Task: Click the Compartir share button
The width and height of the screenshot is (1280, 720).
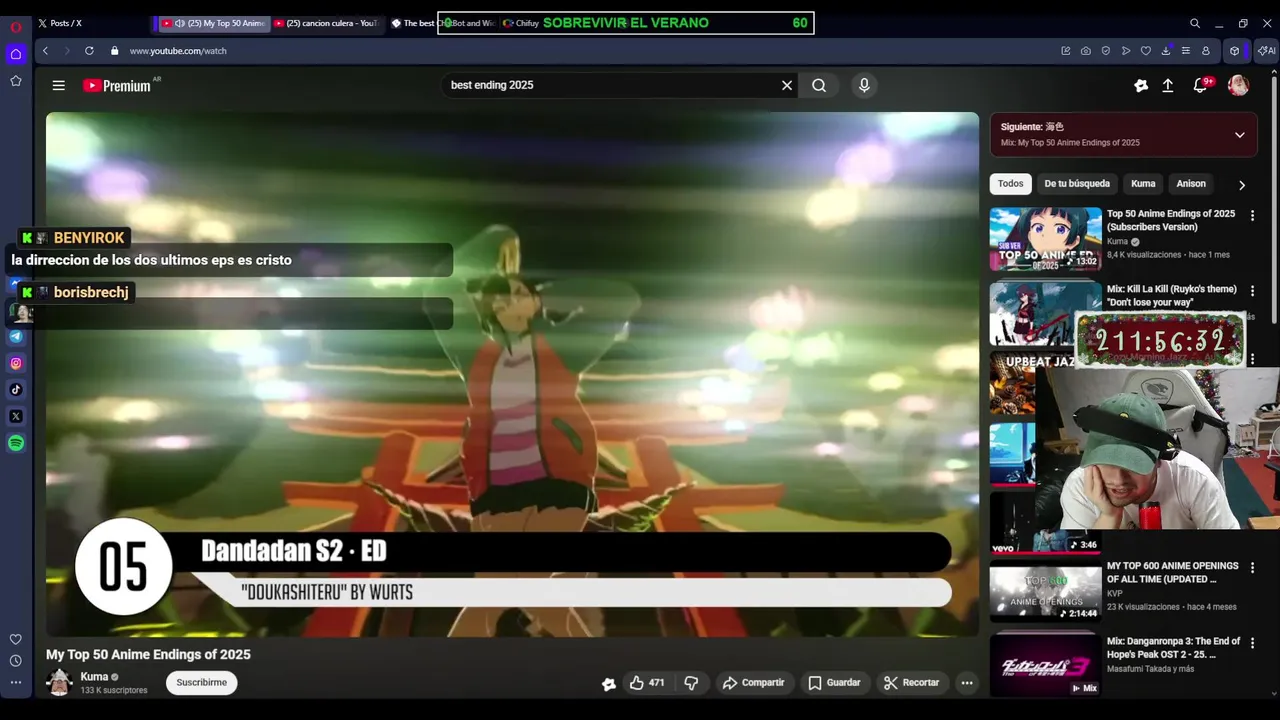Action: tap(753, 683)
